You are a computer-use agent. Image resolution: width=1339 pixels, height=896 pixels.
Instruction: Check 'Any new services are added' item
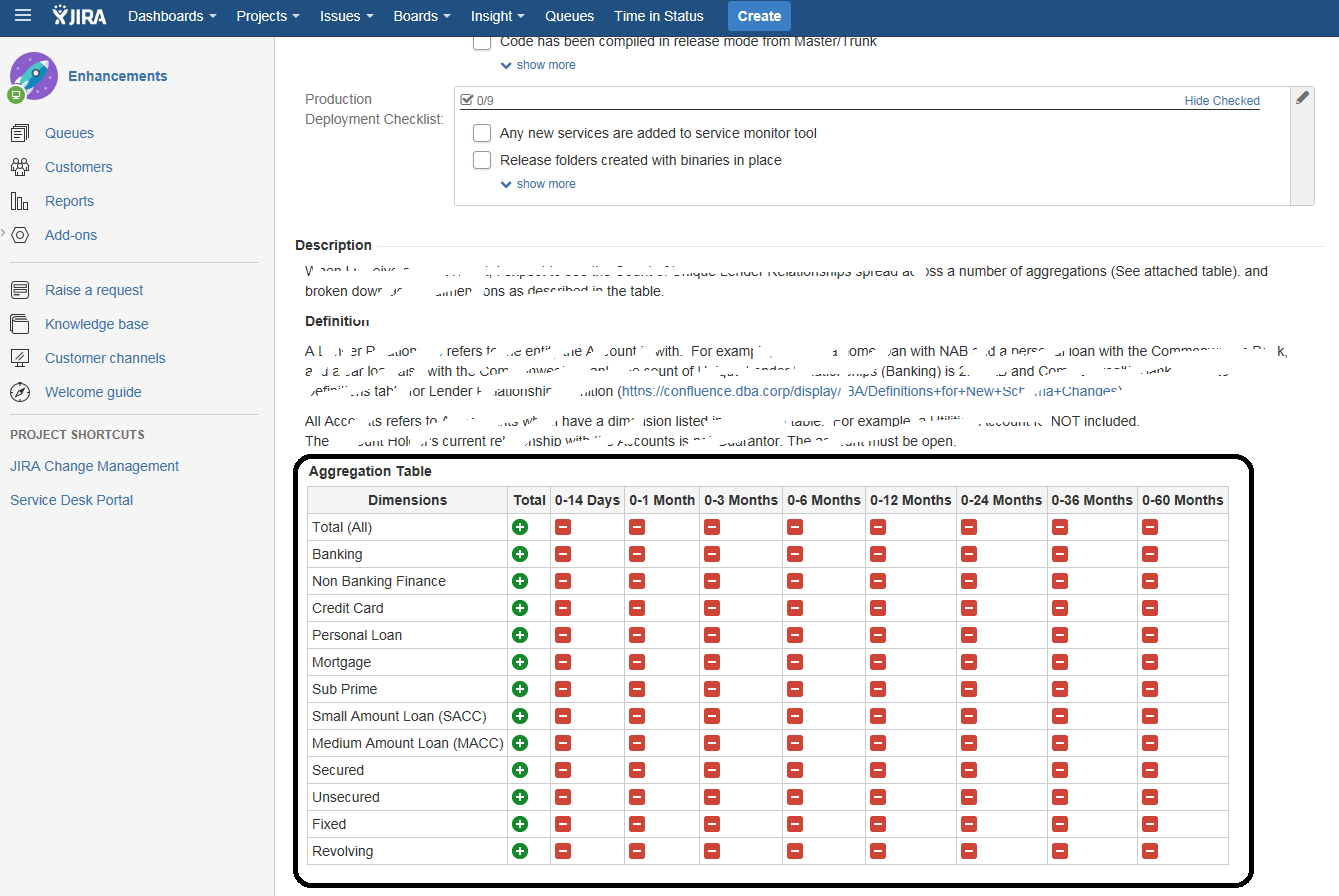point(482,133)
